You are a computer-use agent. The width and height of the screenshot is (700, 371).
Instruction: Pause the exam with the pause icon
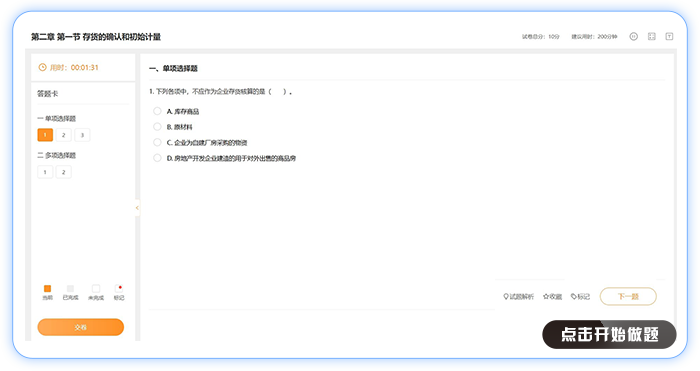pyautogui.click(x=633, y=37)
